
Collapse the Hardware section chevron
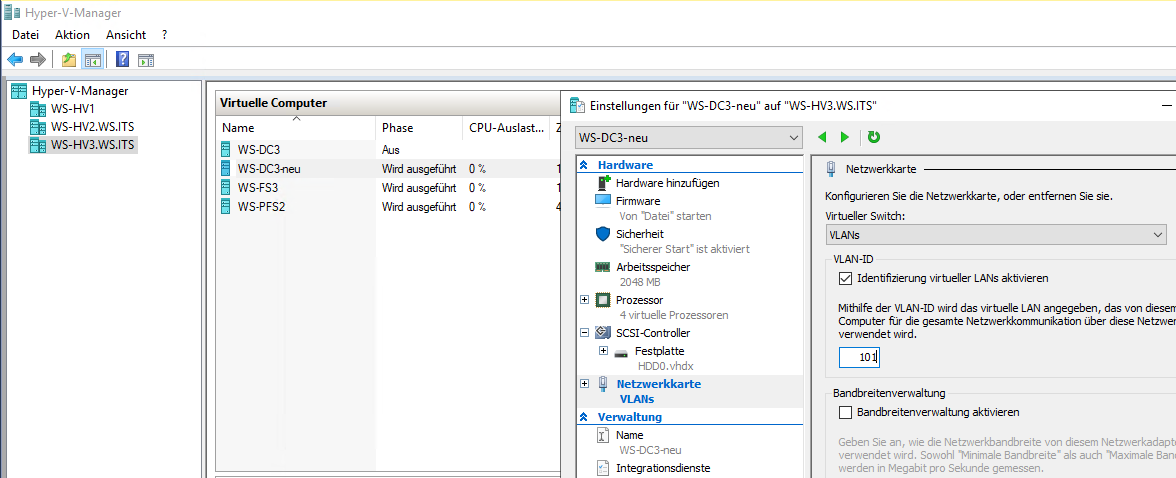click(584, 165)
